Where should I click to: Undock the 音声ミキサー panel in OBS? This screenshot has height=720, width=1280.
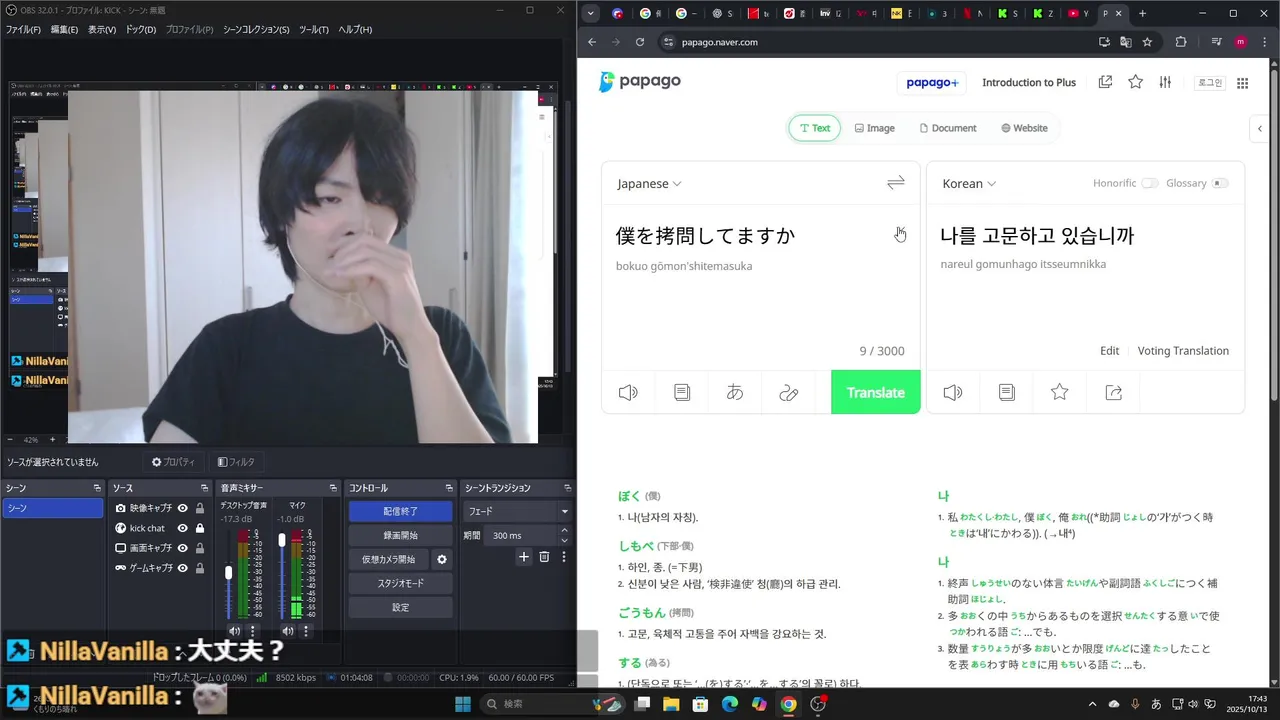pos(333,488)
